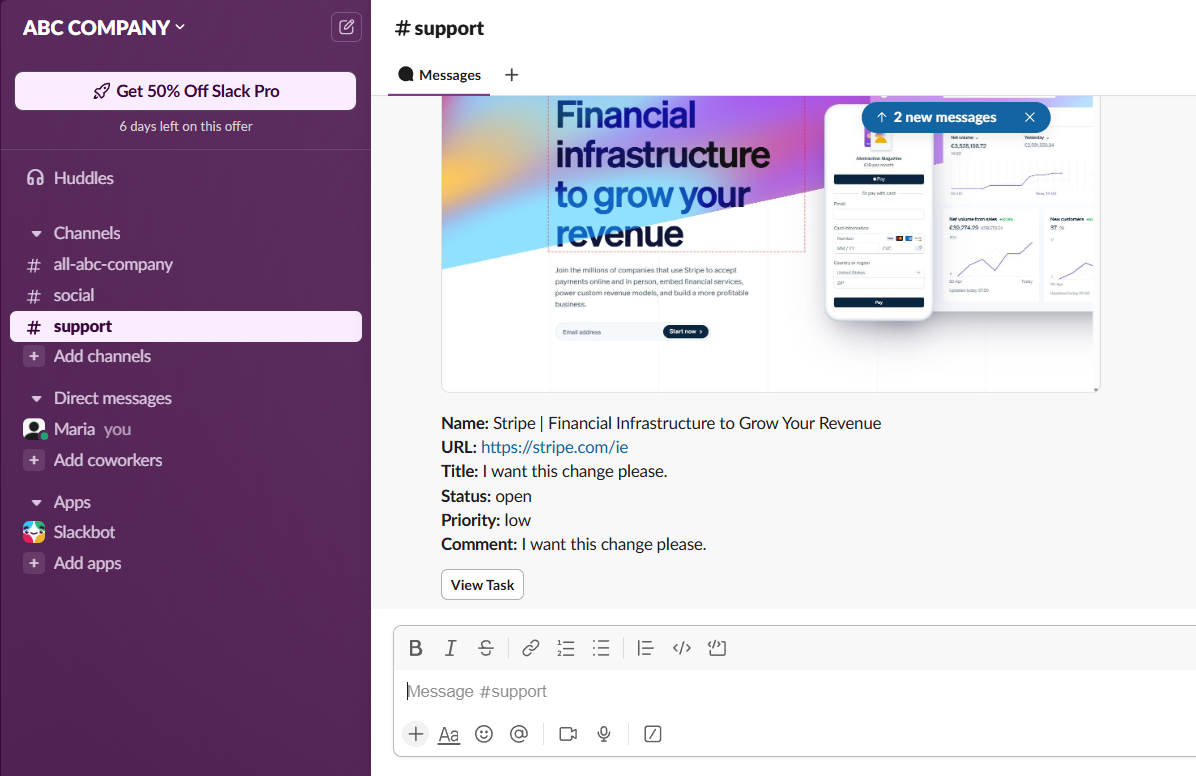Screen dimensions: 1196x776
Task: Open the stripe.com/ie URL link
Action: [554, 447]
